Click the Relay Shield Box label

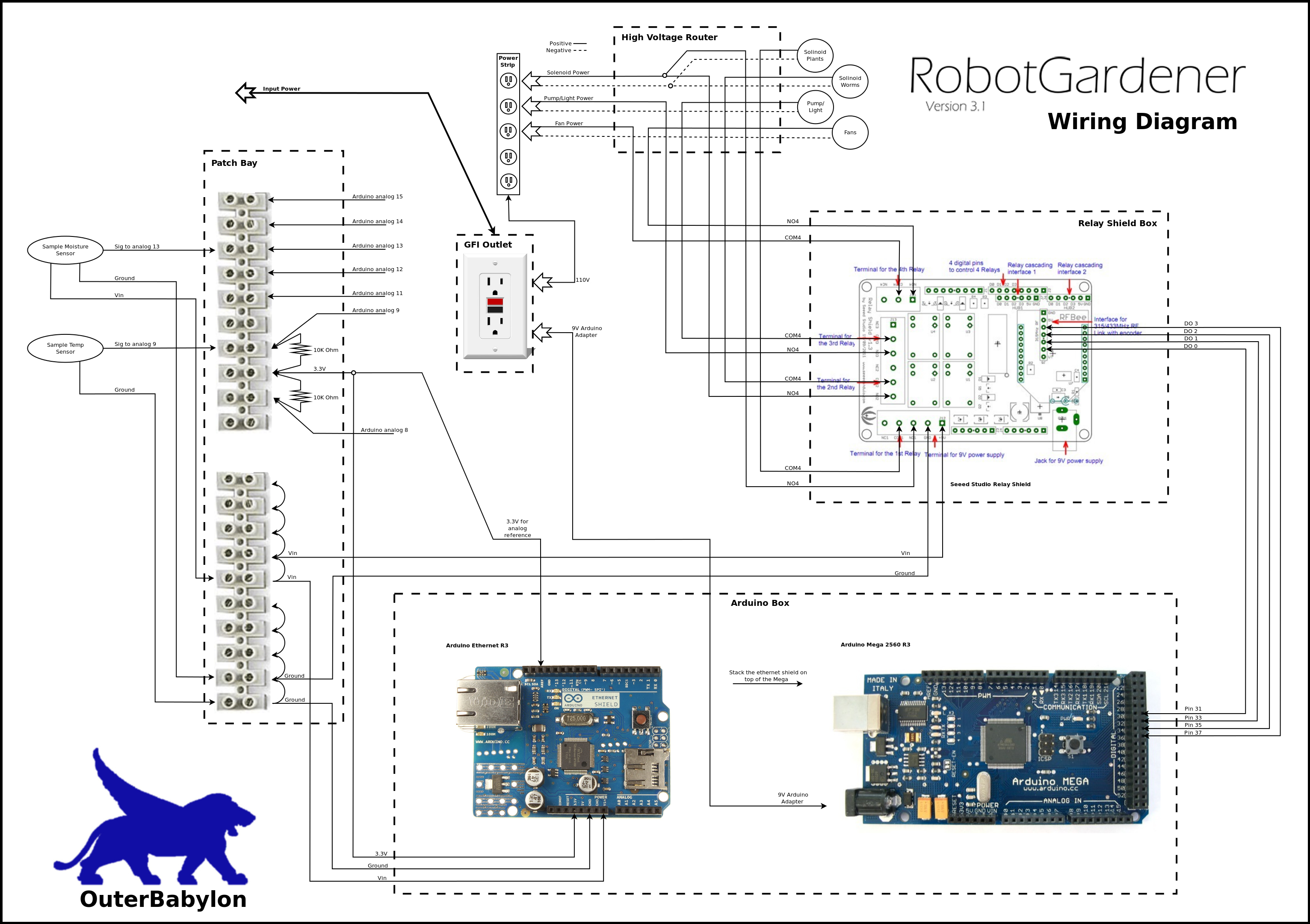1117,223
